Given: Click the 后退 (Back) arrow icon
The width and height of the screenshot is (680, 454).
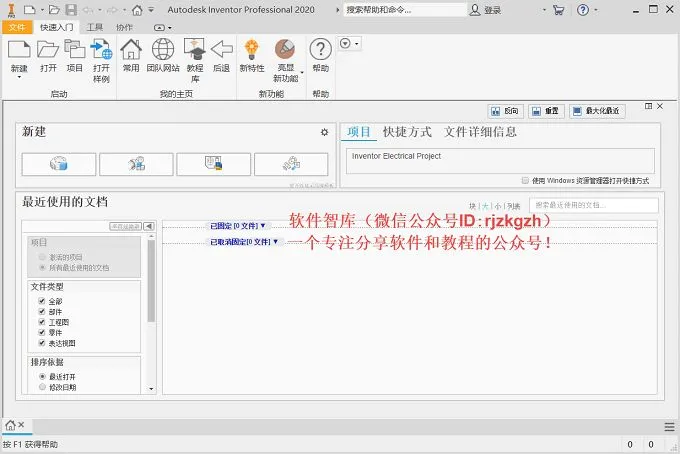Looking at the screenshot, I should coord(222,49).
